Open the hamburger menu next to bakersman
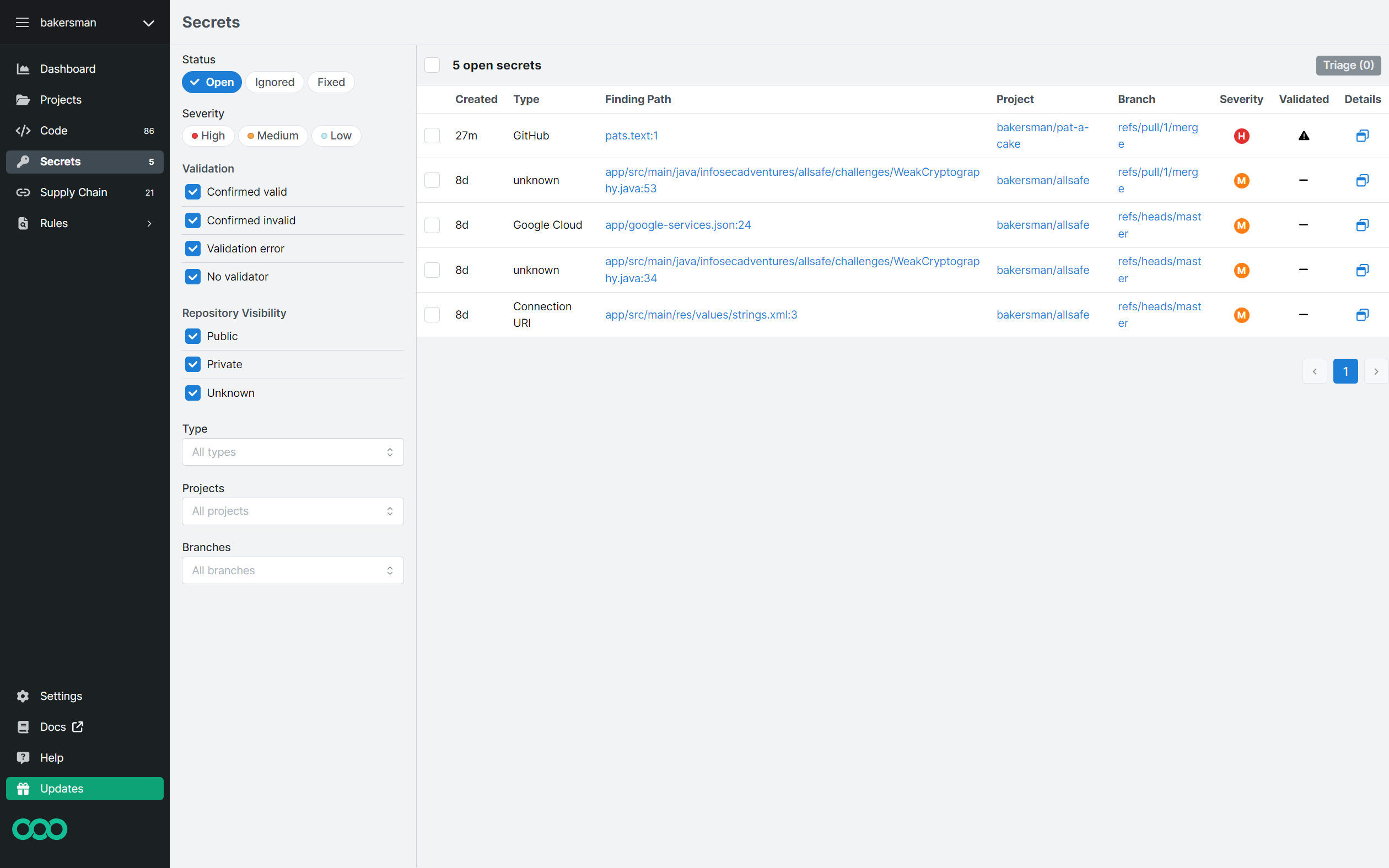 22,23
